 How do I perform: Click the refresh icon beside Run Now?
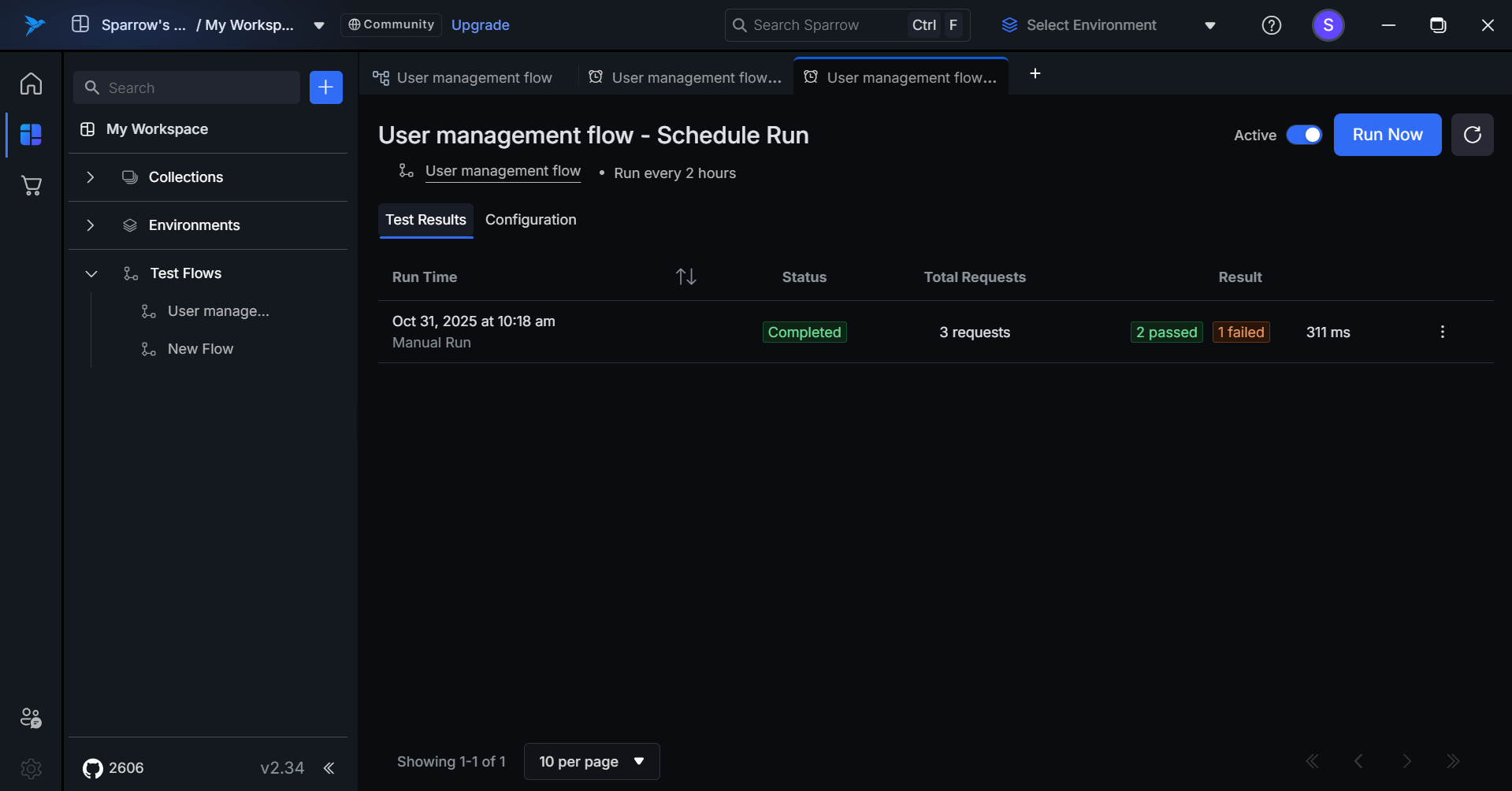(1472, 135)
